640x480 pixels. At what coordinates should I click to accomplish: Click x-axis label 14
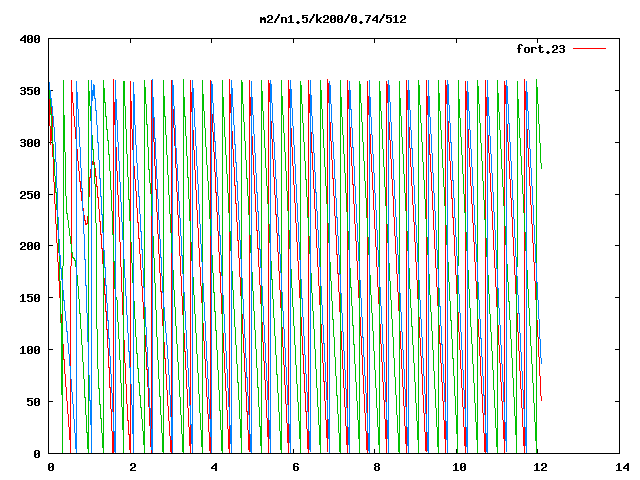click(x=622, y=467)
